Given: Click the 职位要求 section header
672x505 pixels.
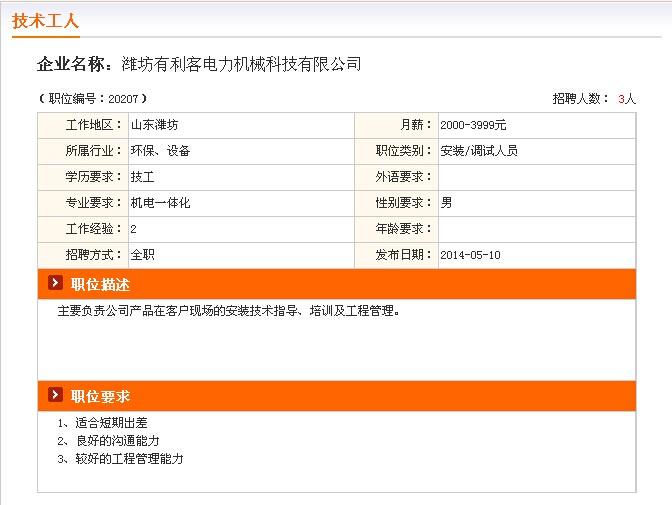Looking at the screenshot, I should click(x=336, y=396).
